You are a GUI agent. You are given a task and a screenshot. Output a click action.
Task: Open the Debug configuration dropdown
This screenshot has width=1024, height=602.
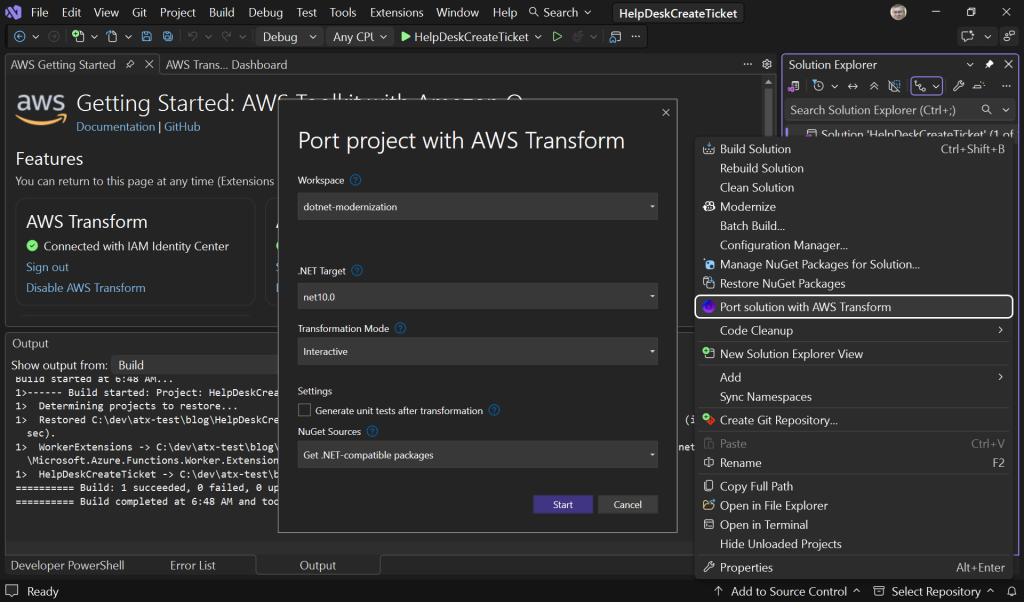(x=289, y=37)
